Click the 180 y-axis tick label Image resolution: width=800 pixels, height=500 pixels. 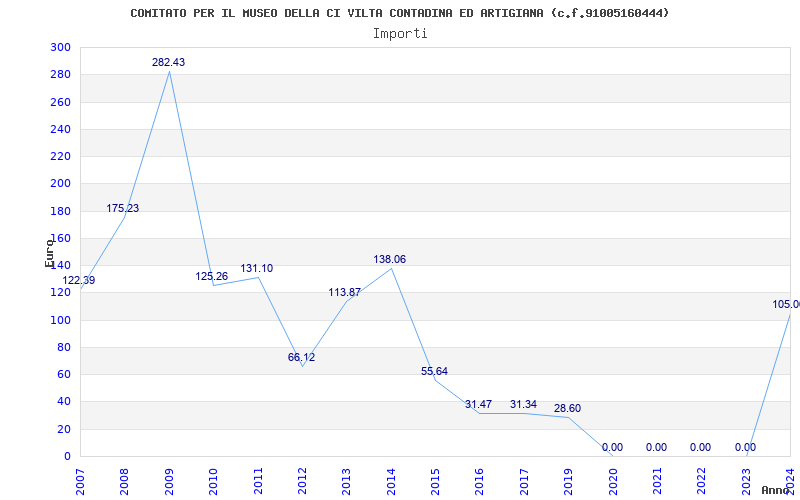tap(61, 211)
